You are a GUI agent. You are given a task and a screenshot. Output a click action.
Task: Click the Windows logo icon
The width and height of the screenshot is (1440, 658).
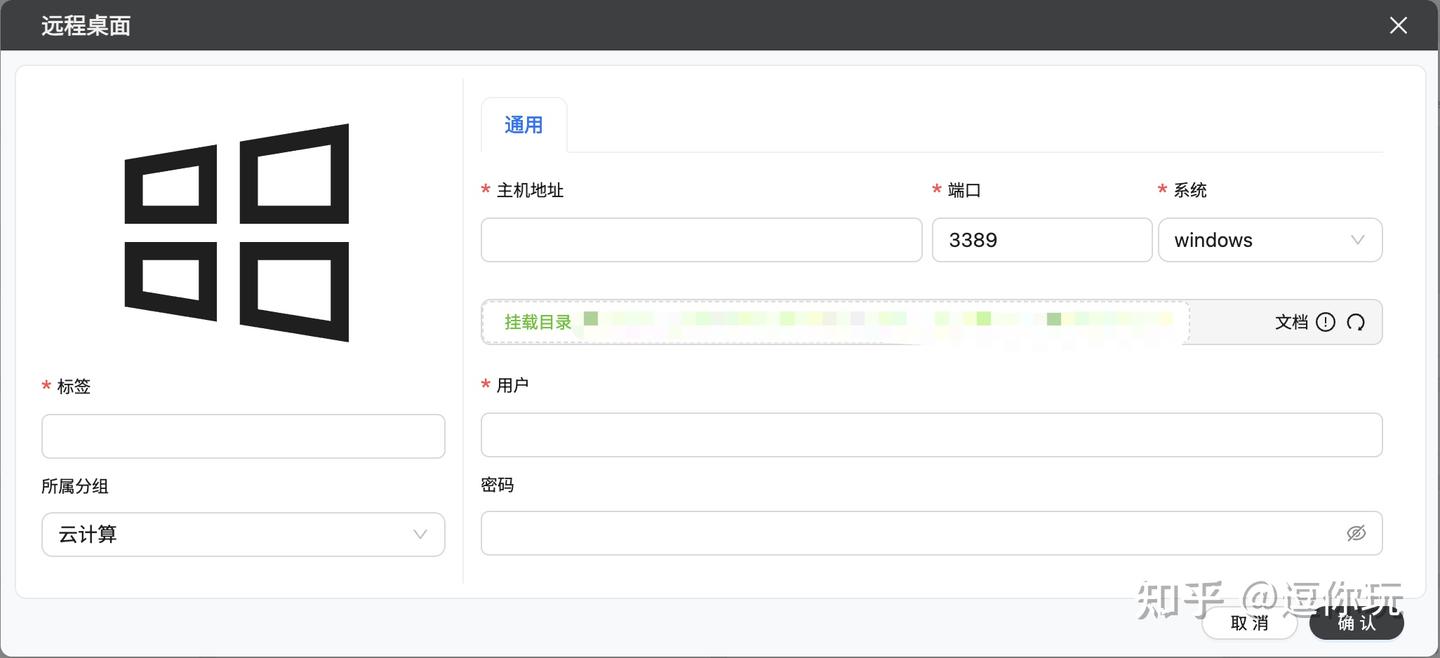237,233
